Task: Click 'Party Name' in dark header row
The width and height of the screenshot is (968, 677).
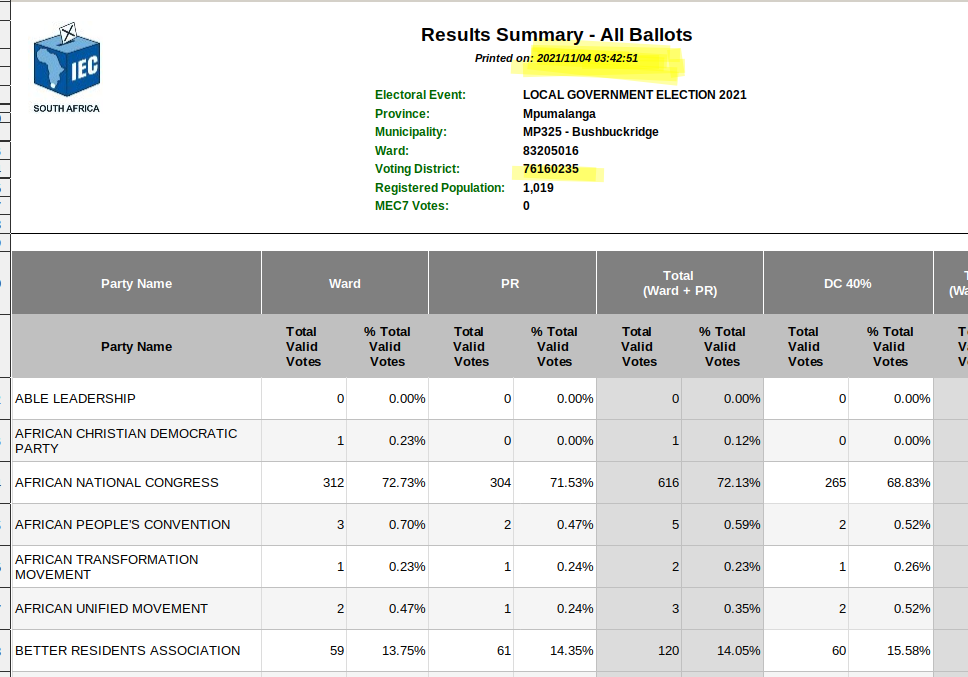Action: [136, 283]
